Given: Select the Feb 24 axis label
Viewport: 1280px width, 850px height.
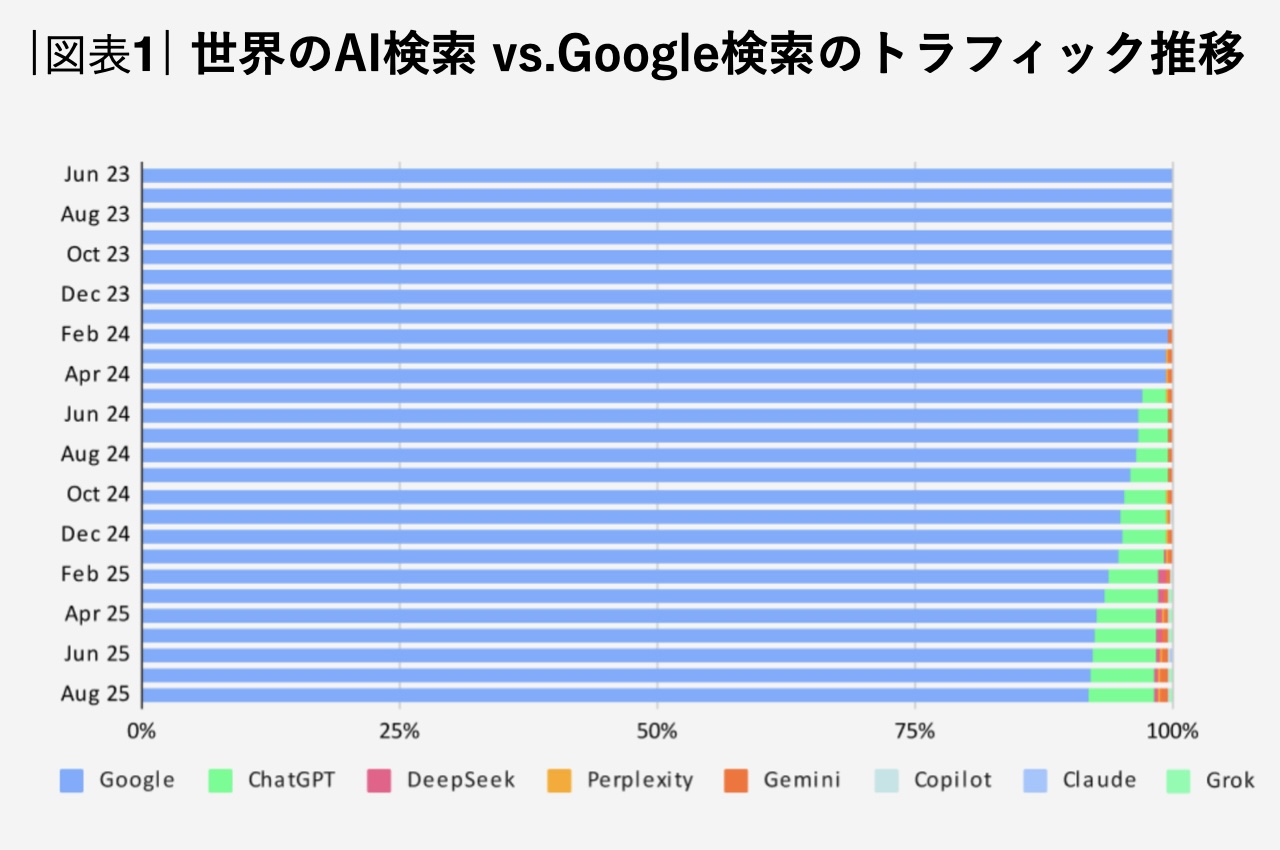Looking at the screenshot, I should pyautogui.click(x=96, y=334).
